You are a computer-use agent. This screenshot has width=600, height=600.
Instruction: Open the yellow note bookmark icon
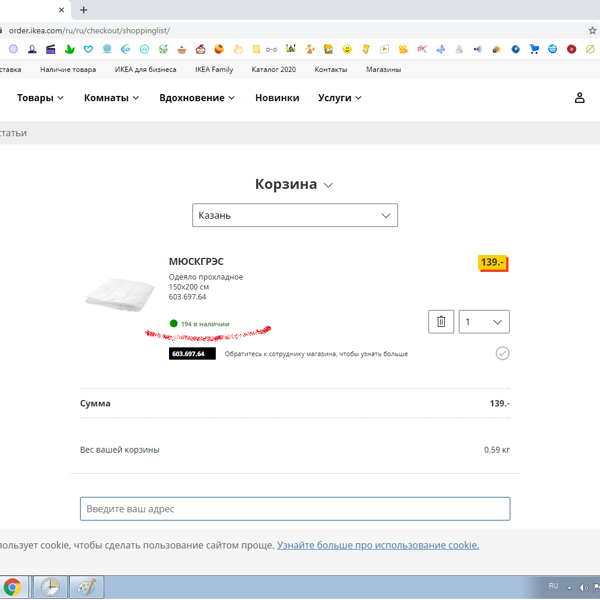256,49
